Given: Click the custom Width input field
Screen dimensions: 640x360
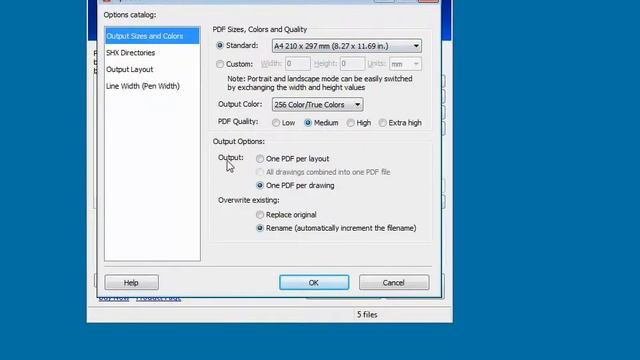Looking at the screenshot, I should [x=298, y=64].
